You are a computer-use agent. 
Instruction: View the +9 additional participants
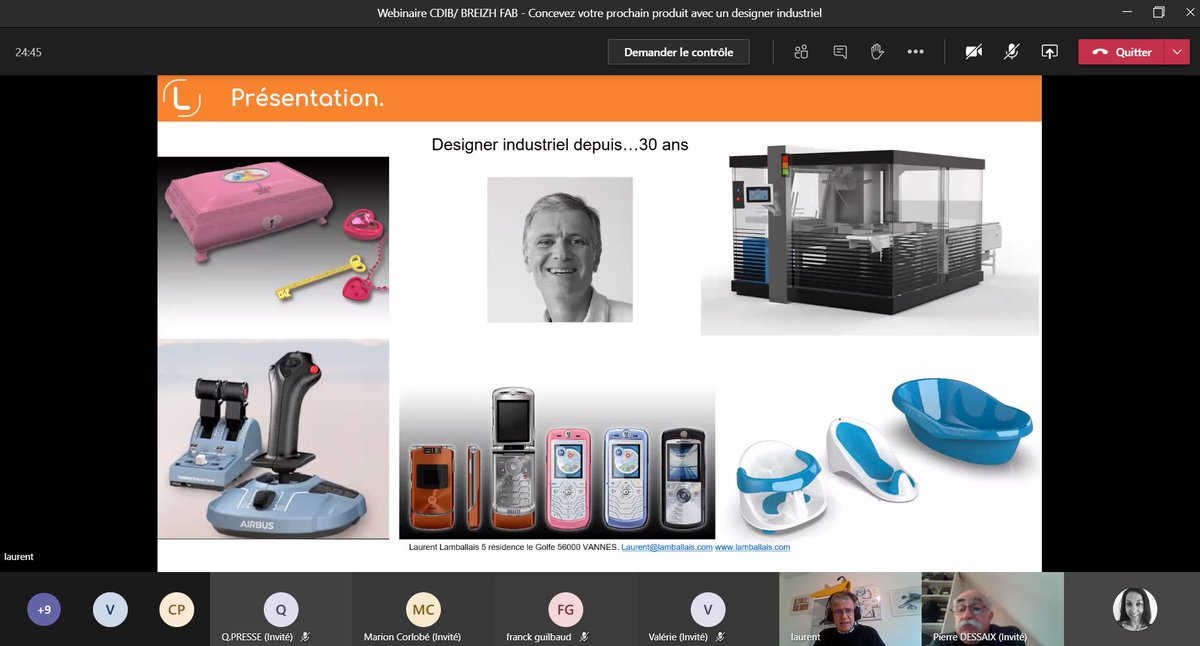pyautogui.click(x=44, y=609)
